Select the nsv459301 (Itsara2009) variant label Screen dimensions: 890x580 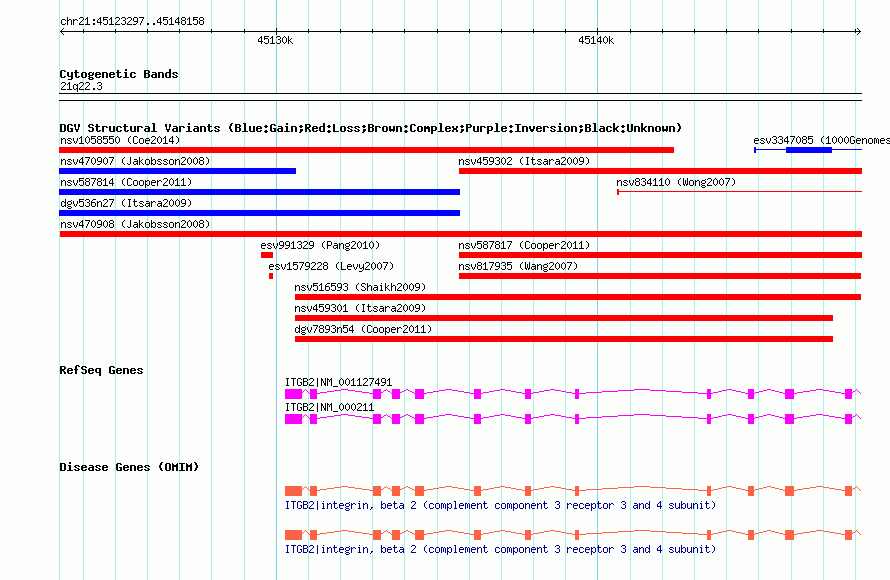click(x=360, y=308)
